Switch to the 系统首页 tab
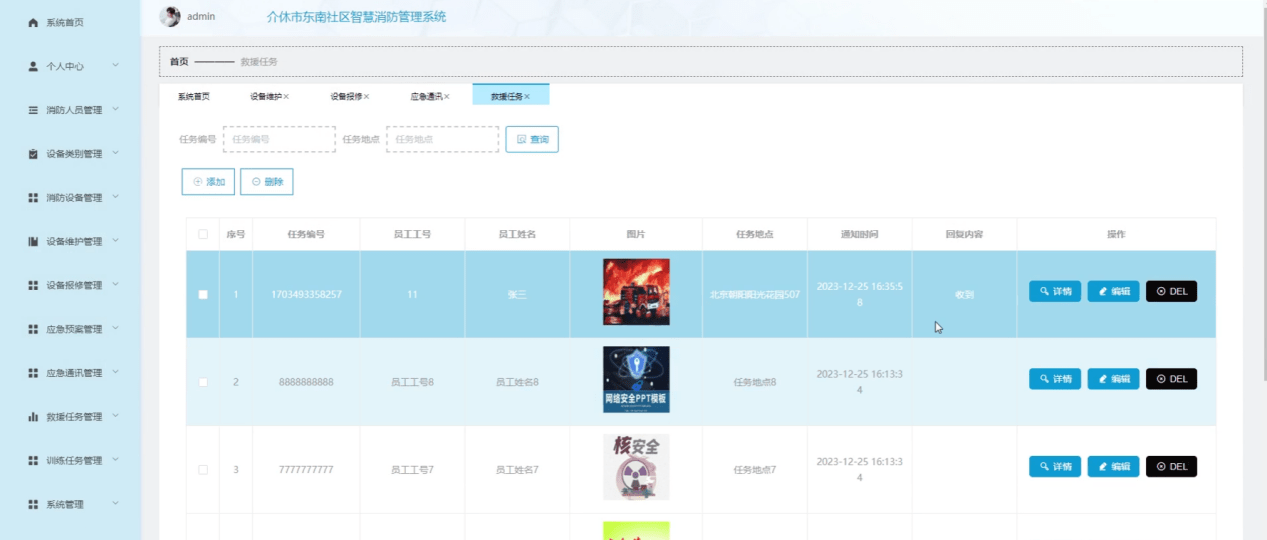Viewport: 1267px width, 540px height. (x=194, y=97)
